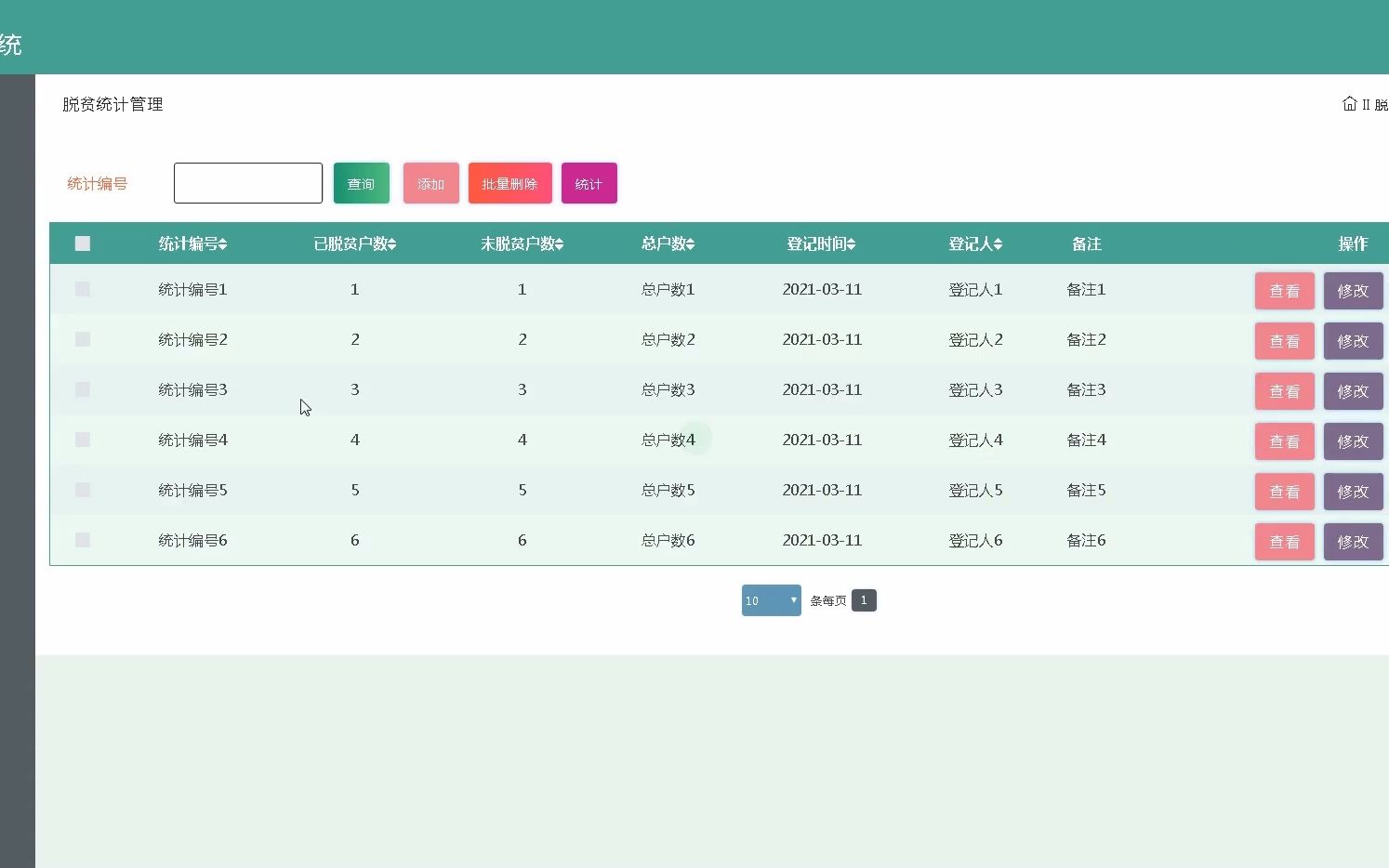1389x868 pixels.
Task: Click 修改 for 统计编号6 row
Action: 1354,542
